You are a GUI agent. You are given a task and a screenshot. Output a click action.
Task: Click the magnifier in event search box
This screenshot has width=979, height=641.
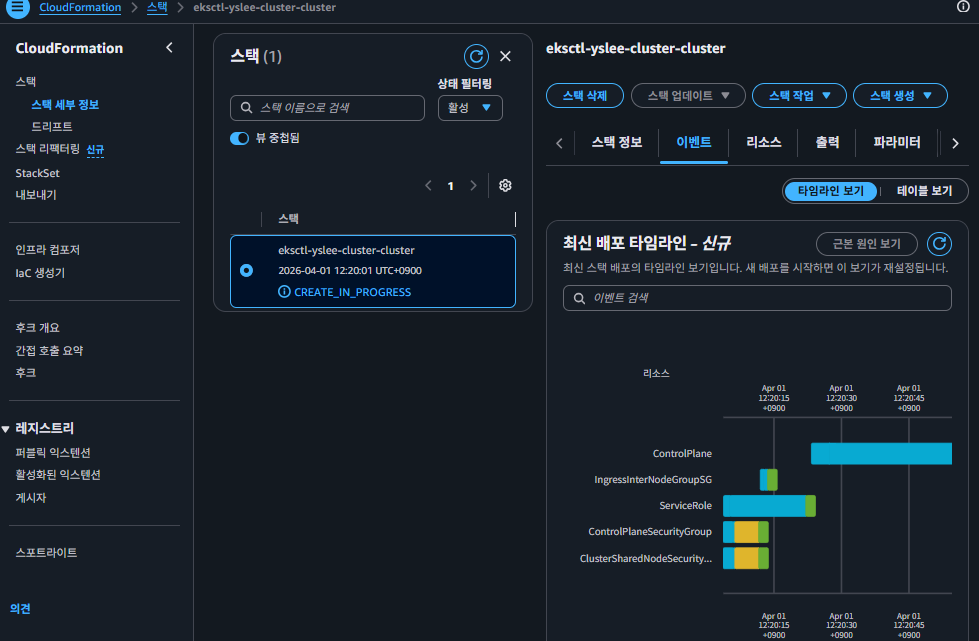point(579,298)
